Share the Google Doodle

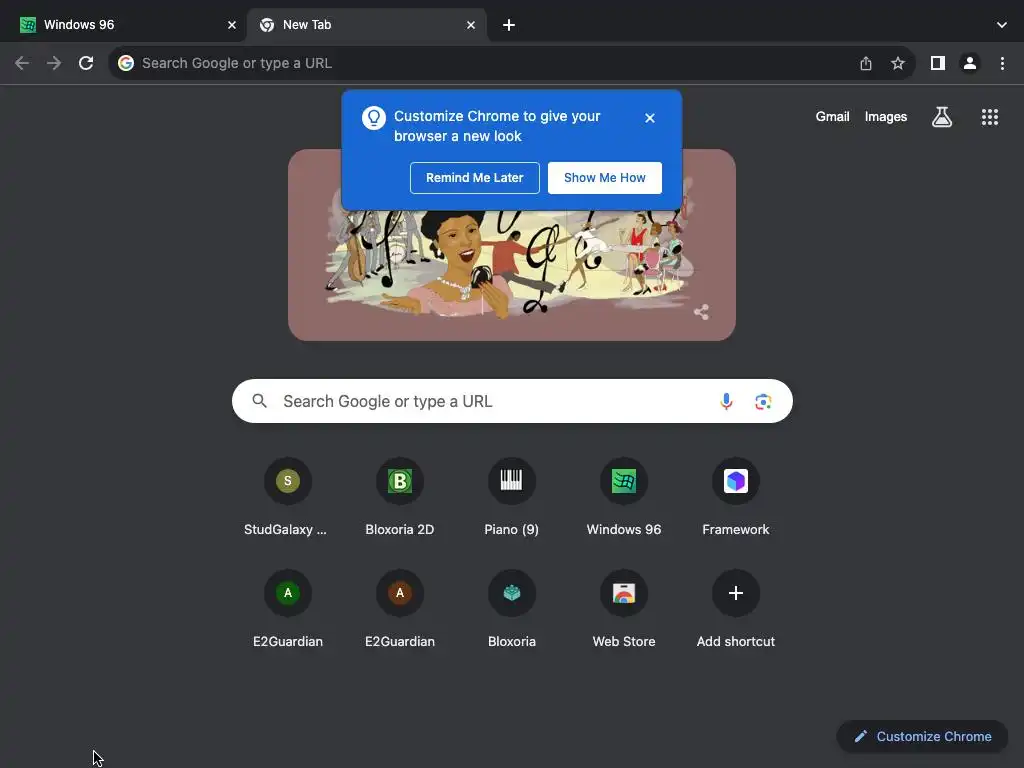point(701,312)
